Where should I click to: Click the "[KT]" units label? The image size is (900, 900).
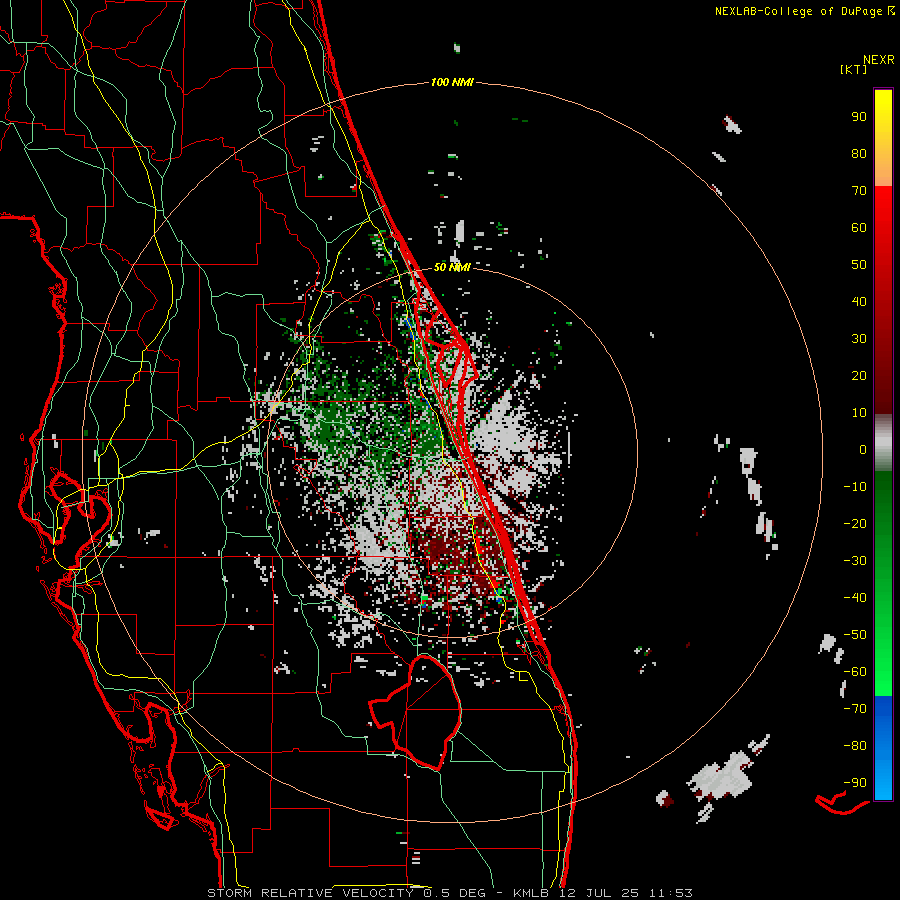[854, 69]
